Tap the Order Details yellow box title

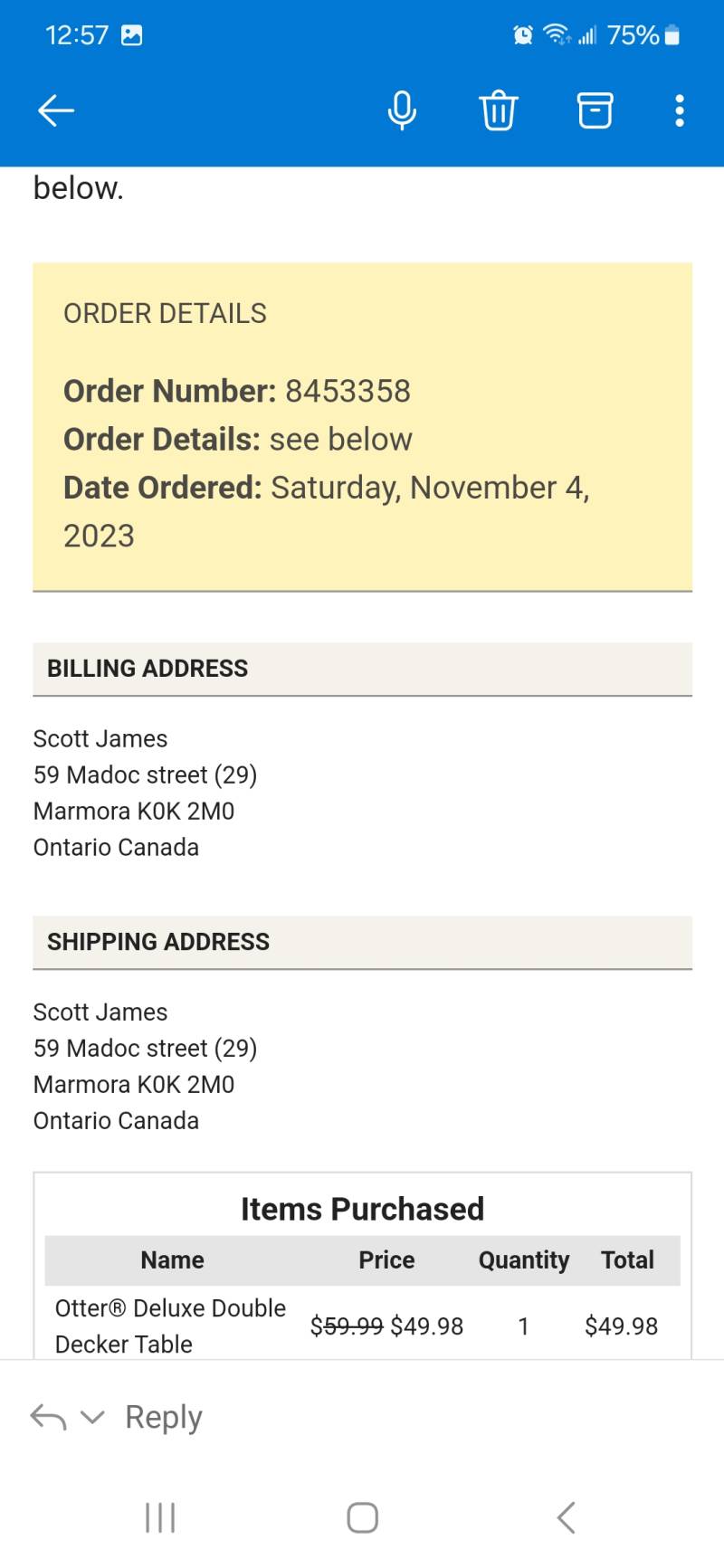point(165,314)
